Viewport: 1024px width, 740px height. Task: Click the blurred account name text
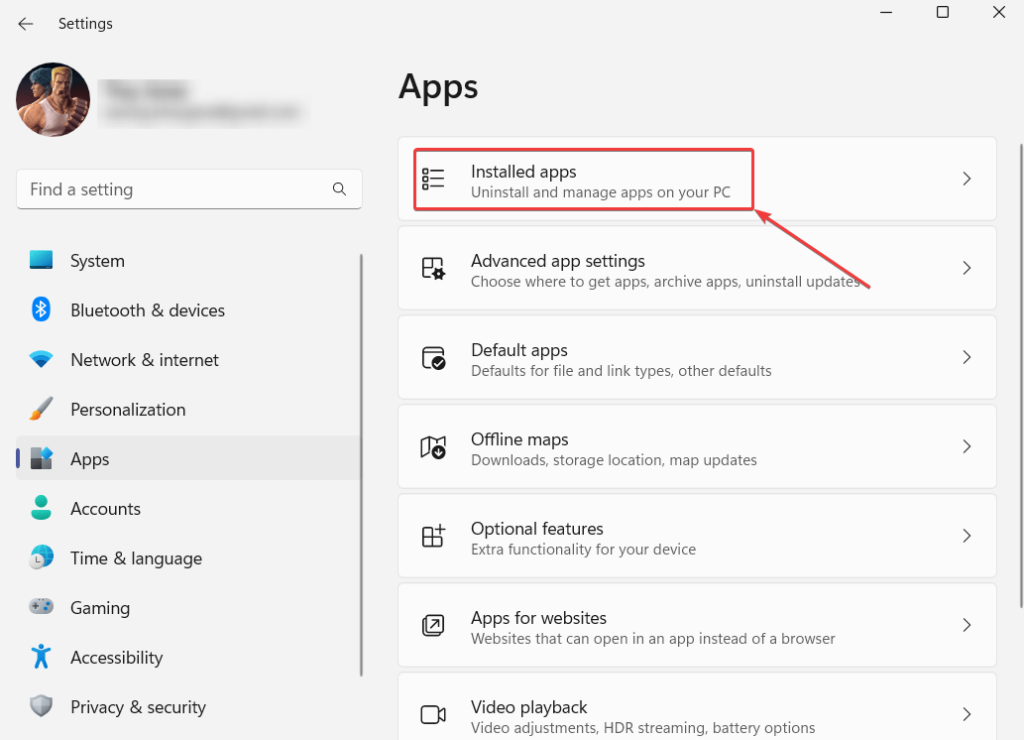(x=148, y=89)
